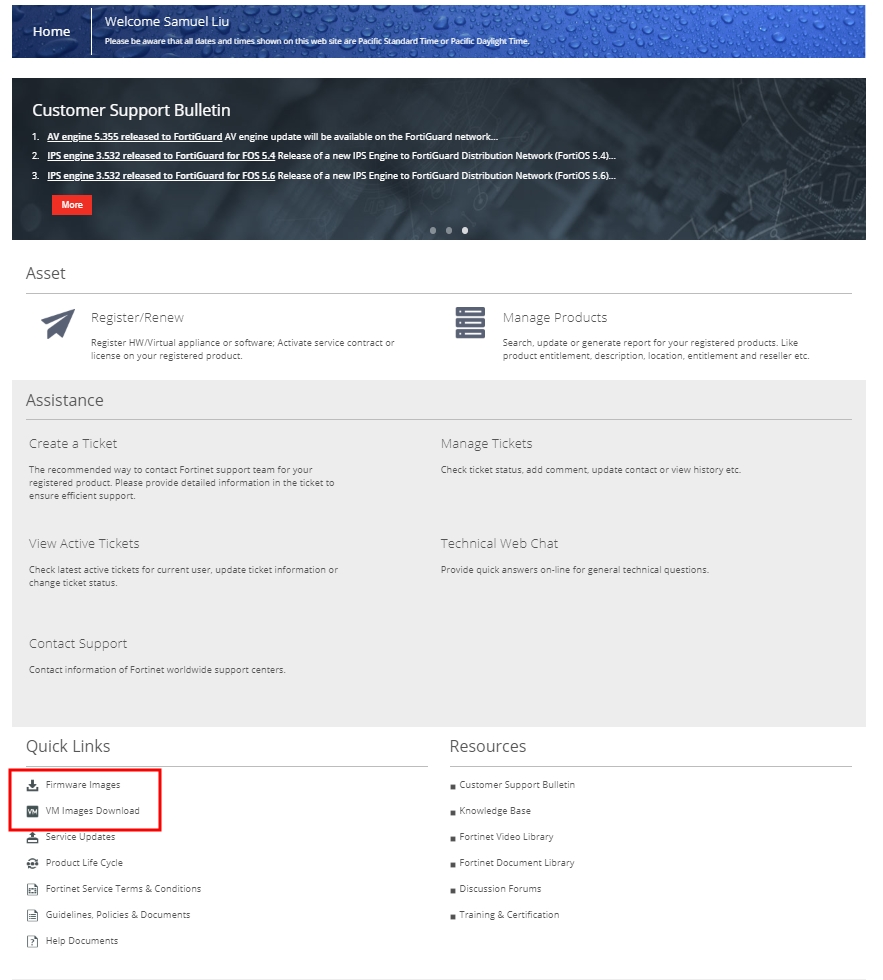Open the Manage Tickets link

[x=486, y=444]
